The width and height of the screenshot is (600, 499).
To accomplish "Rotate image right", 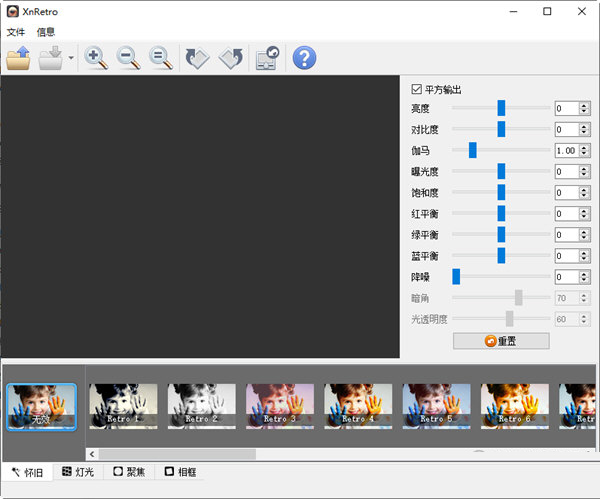I will point(230,58).
